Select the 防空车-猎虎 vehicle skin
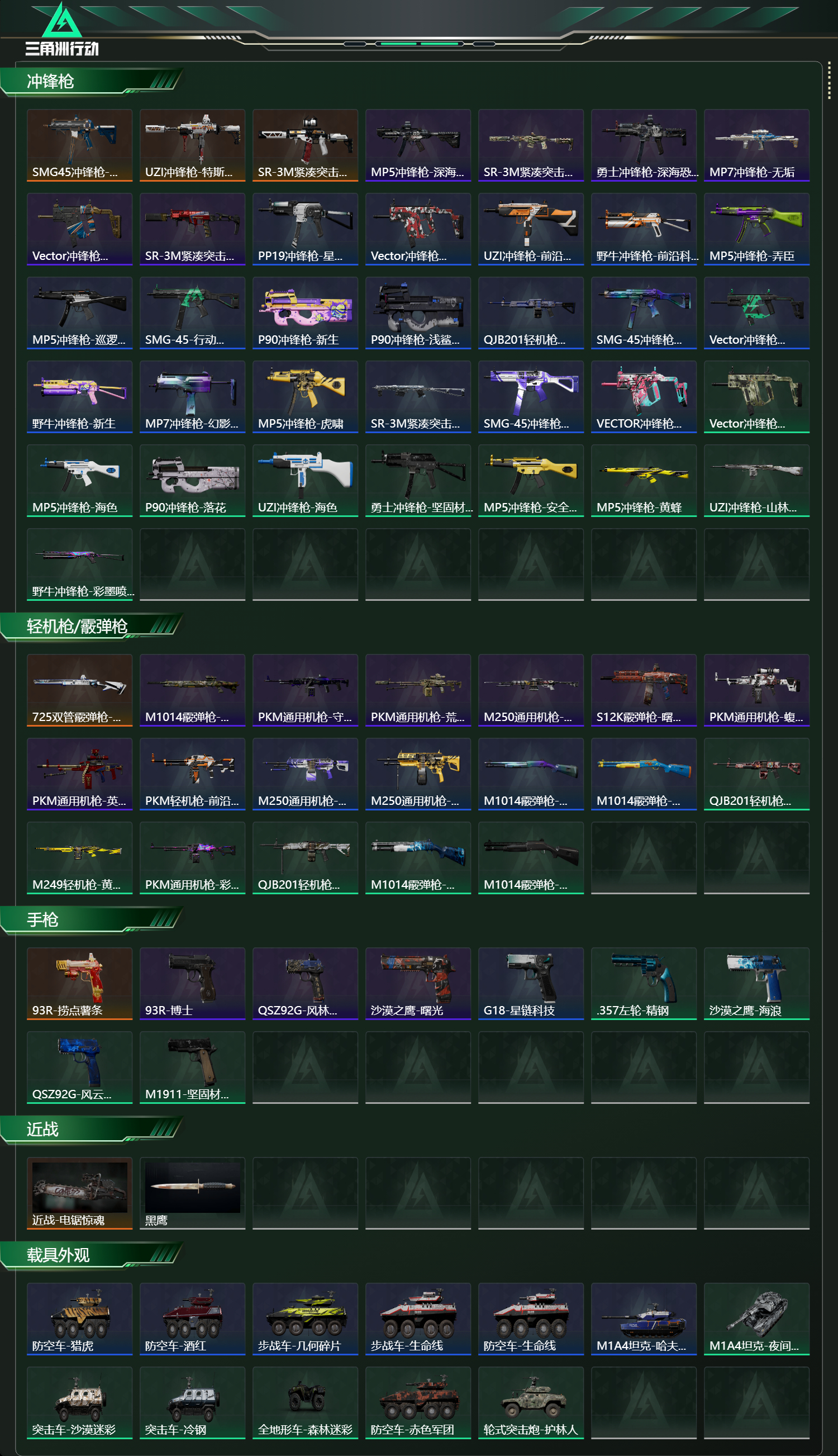Viewport: 838px width, 1456px height. click(x=79, y=1319)
